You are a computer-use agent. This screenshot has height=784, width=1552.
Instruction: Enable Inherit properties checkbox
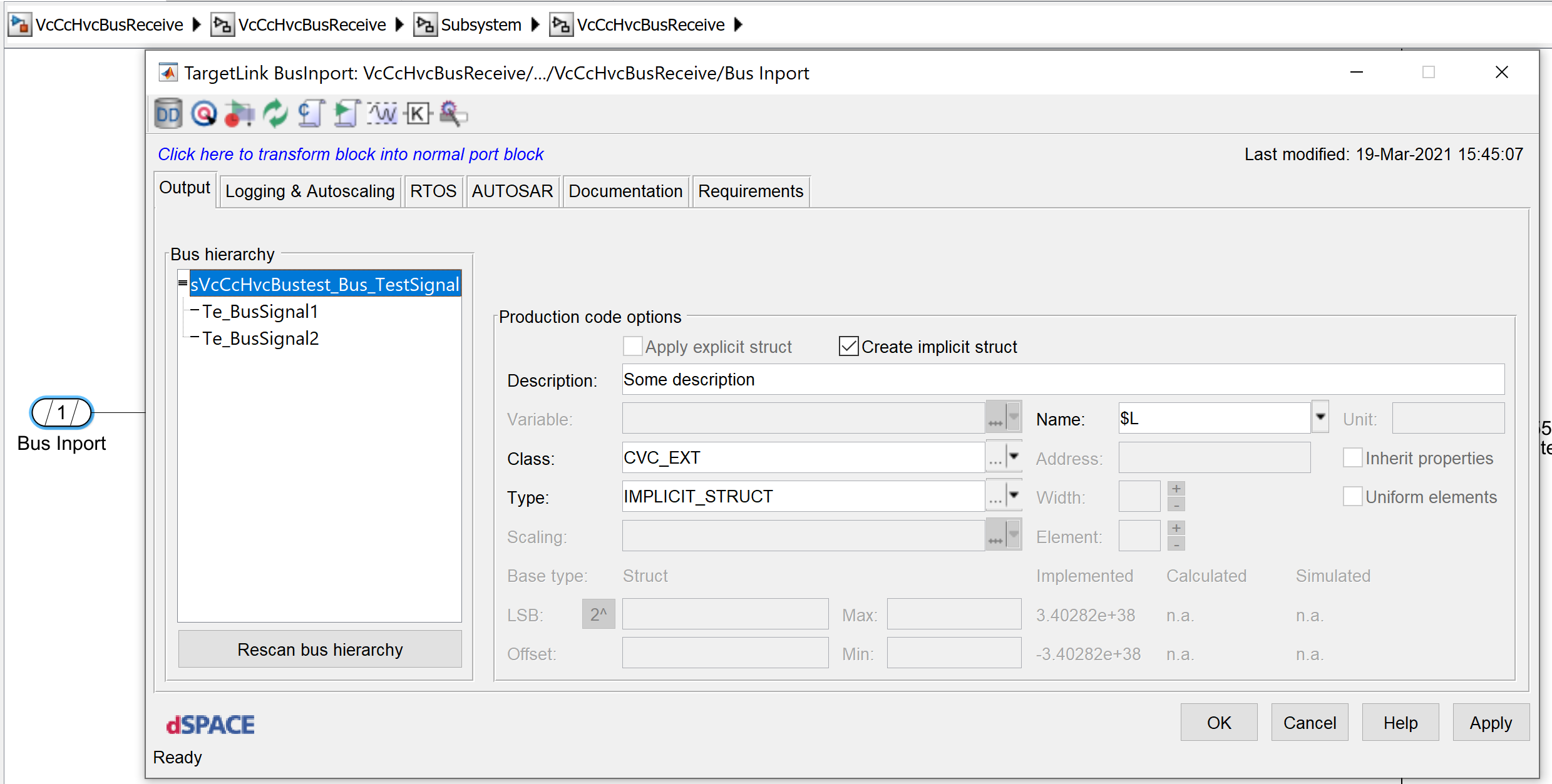pyautogui.click(x=1352, y=458)
